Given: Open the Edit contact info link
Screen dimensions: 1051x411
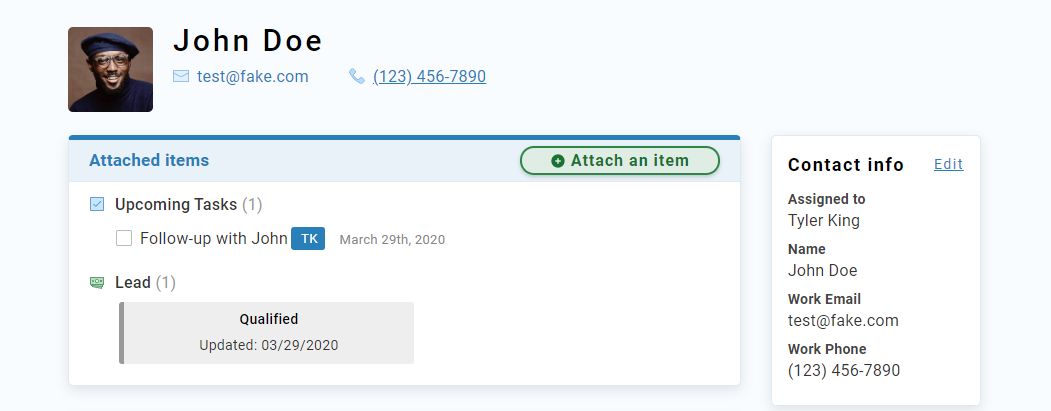Looking at the screenshot, I should 948,164.
